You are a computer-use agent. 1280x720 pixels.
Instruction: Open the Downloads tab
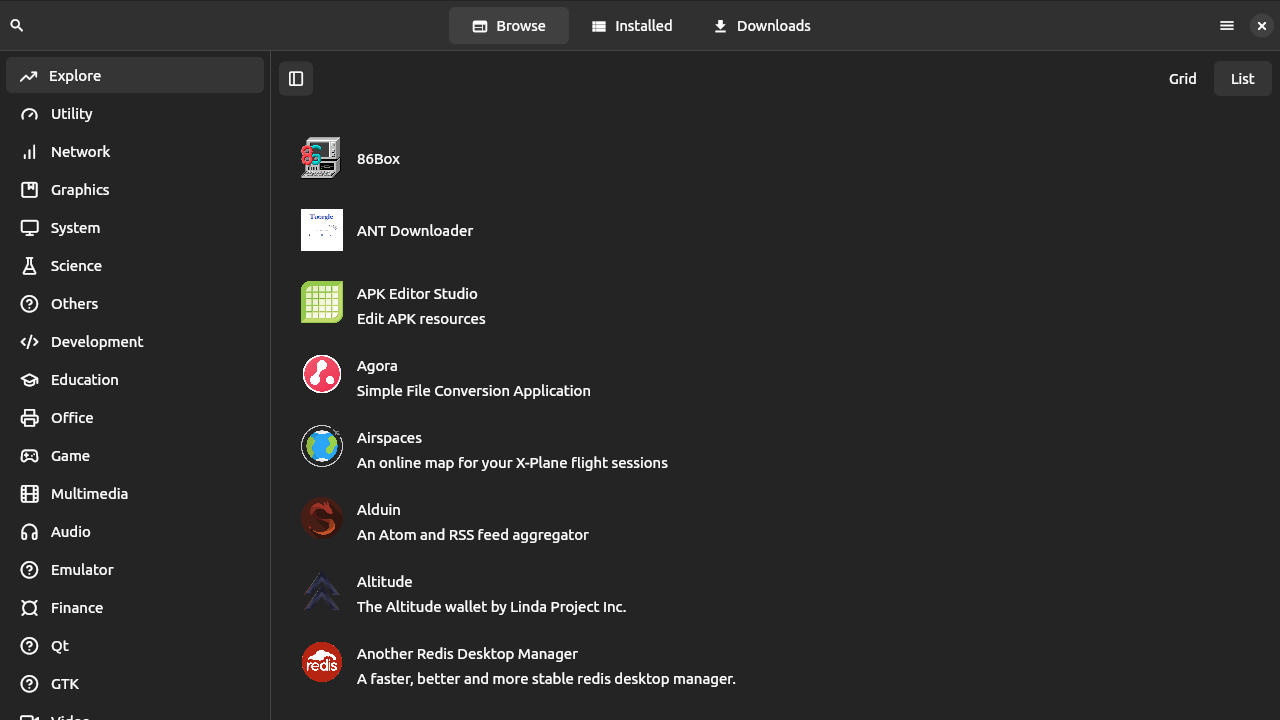point(761,26)
